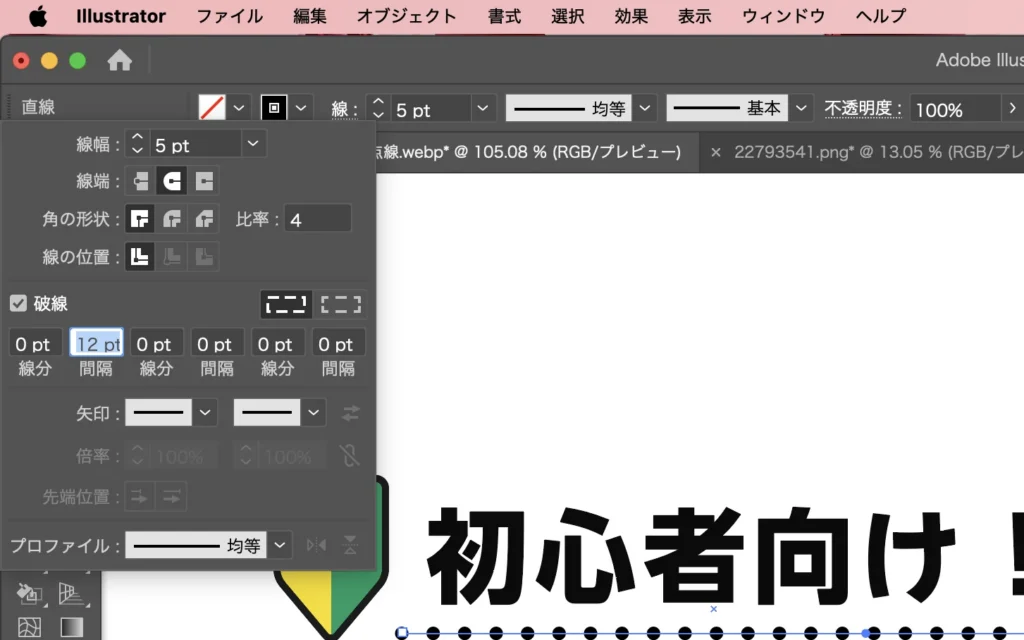Select preserve exact dash lengths option

(285, 304)
